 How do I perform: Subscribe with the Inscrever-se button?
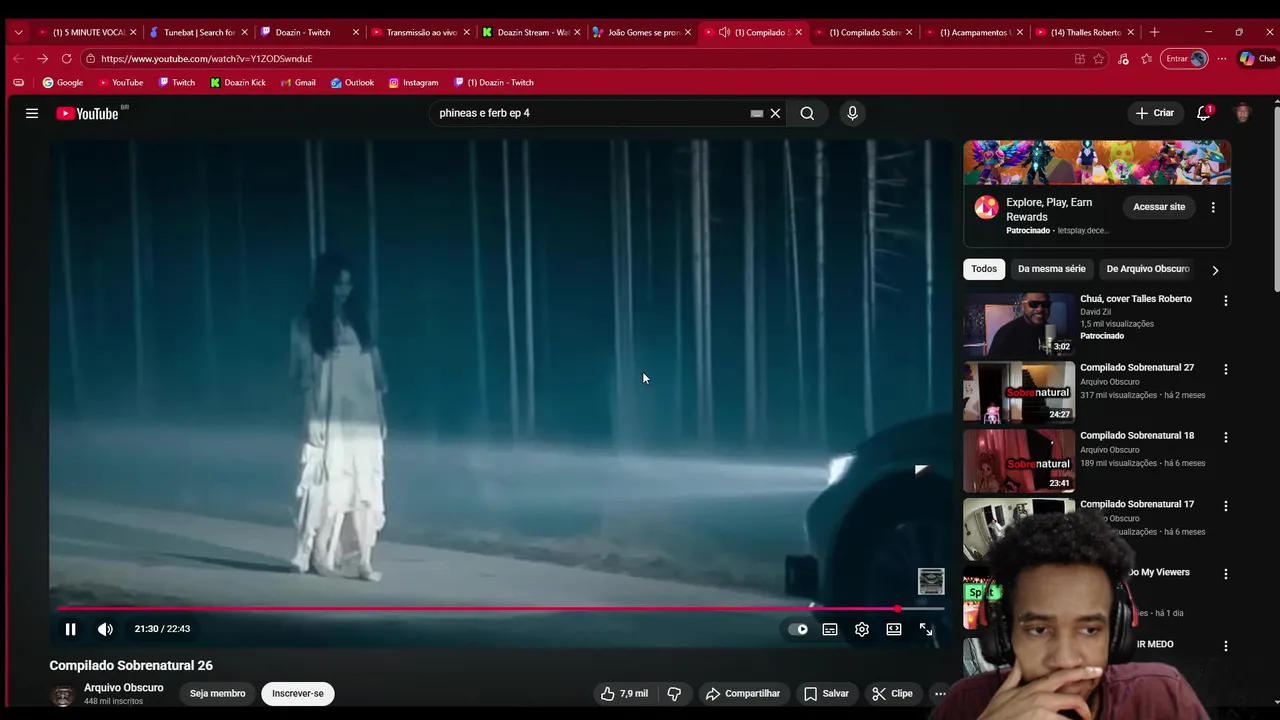298,693
